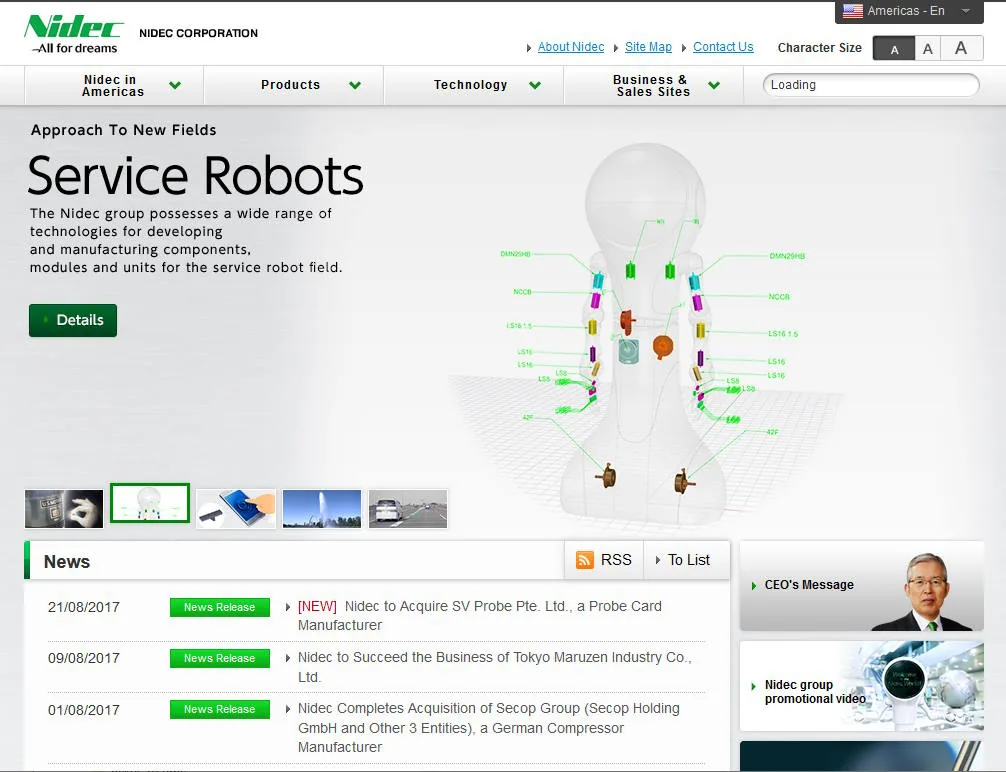Open the RSS text link

[x=616, y=560]
